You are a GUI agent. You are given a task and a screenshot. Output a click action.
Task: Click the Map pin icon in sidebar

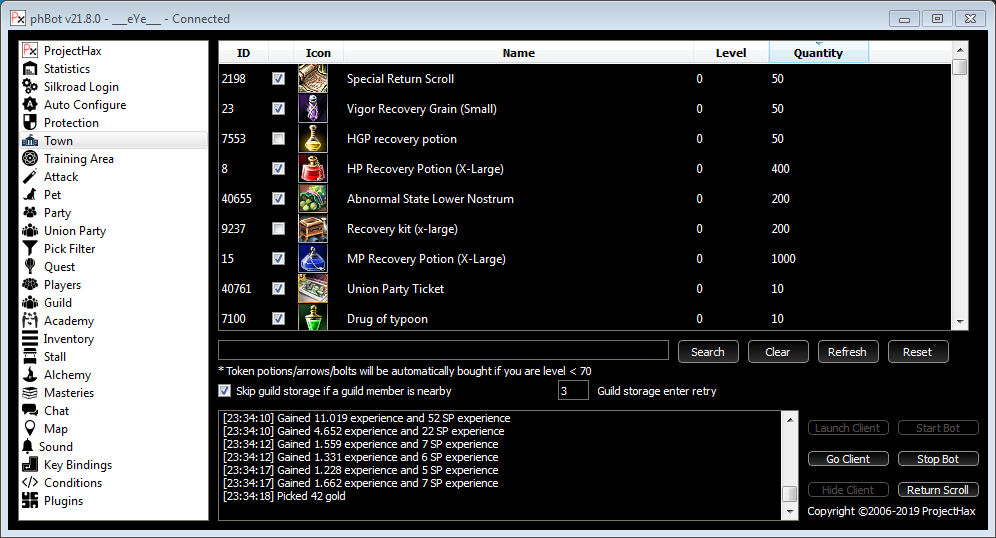tap(30, 429)
